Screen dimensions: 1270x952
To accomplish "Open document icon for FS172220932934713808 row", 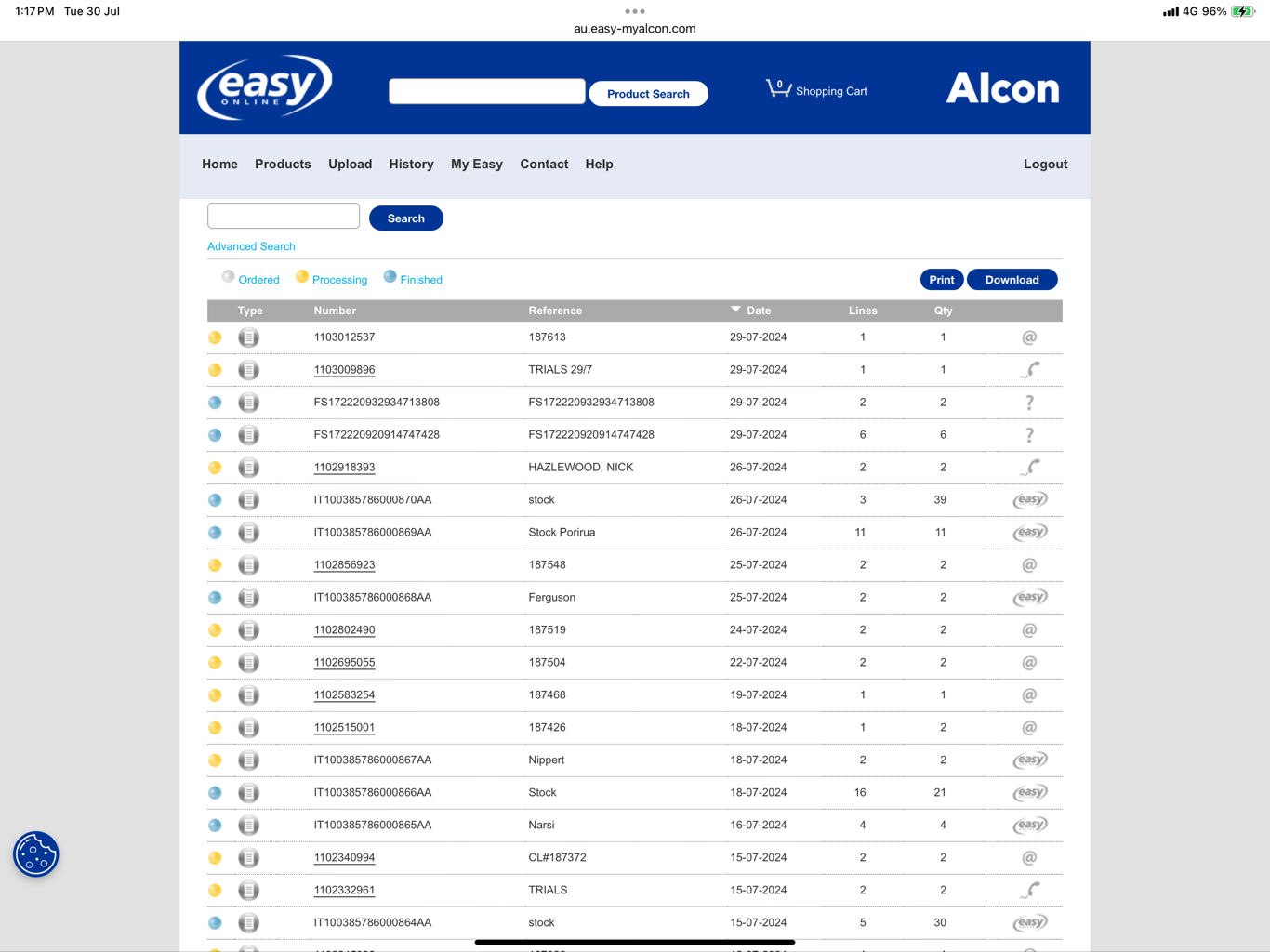I will pyautogui.click(x=248, y=403).
